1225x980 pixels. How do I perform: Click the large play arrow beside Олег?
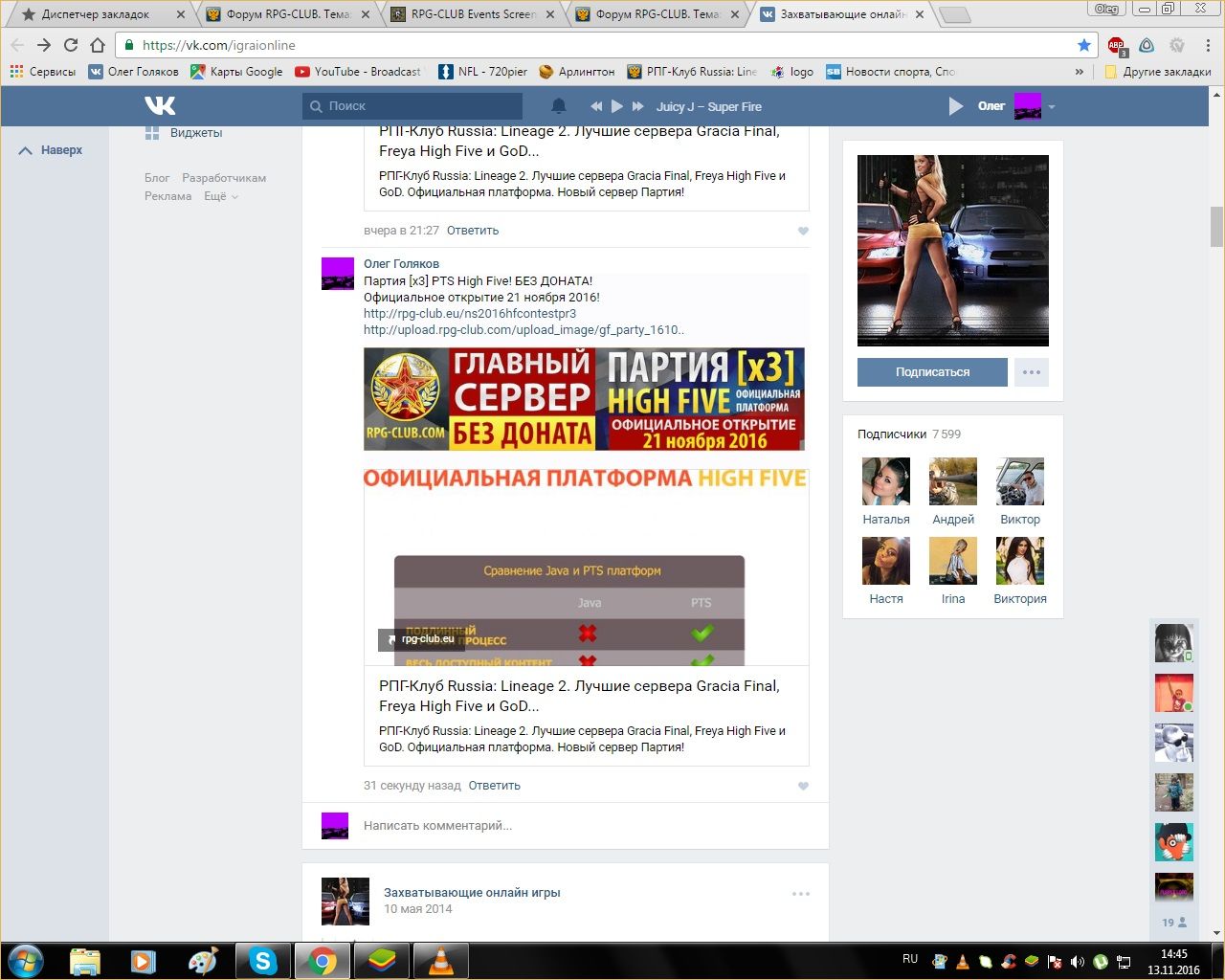pos(955,106)
